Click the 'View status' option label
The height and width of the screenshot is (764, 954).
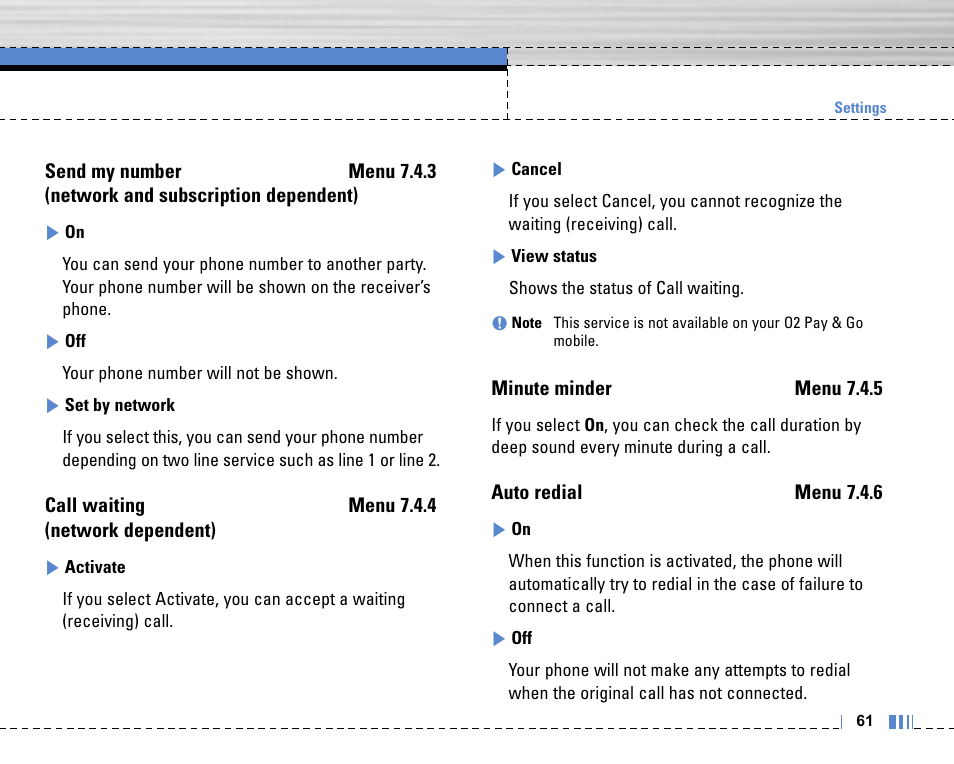click(554, 256)
